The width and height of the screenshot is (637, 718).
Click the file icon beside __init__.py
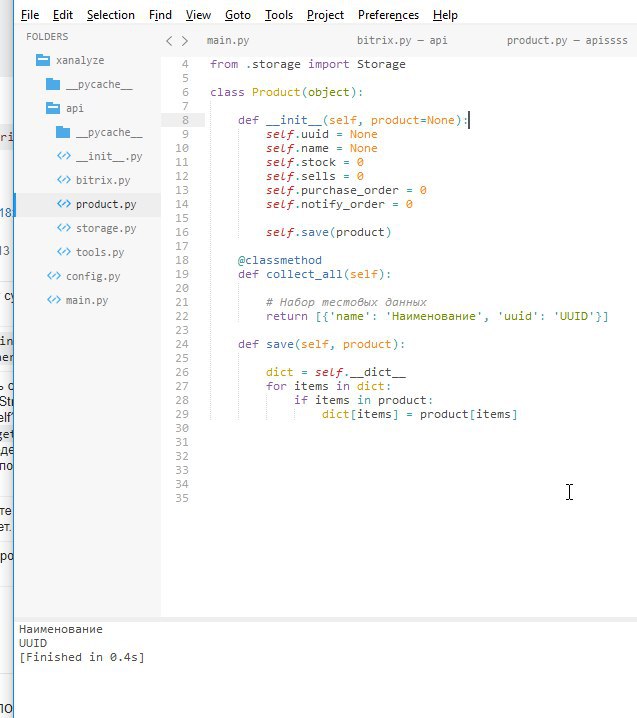63,156
